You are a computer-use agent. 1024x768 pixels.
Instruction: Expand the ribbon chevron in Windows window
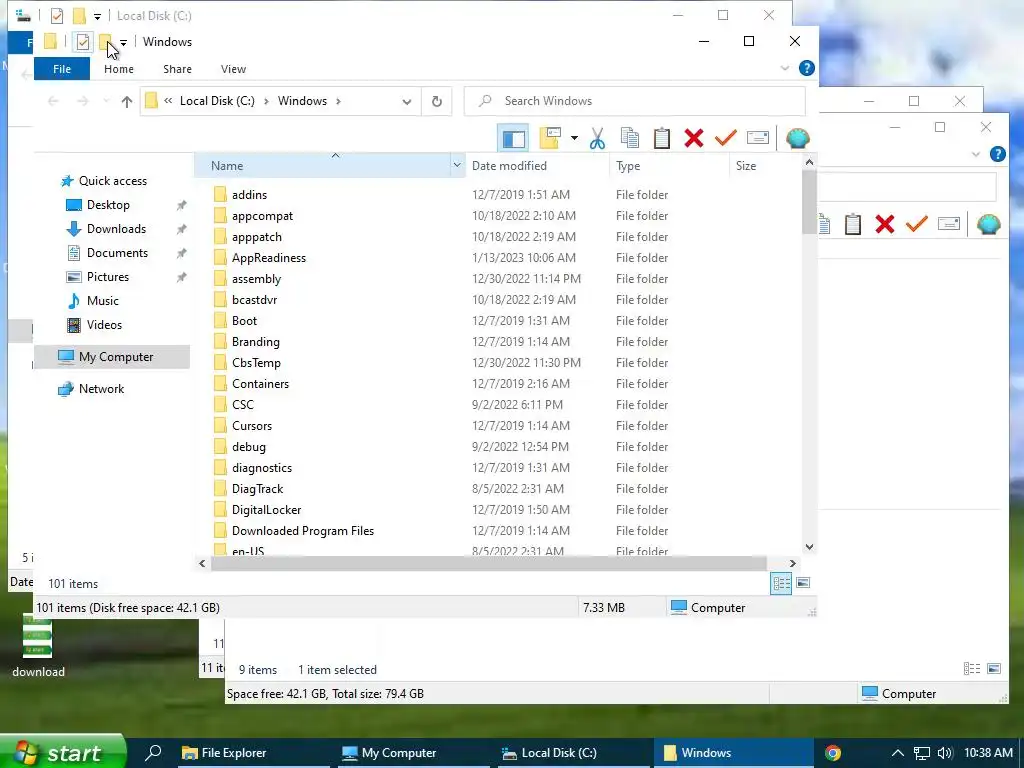tap(785, 68)
